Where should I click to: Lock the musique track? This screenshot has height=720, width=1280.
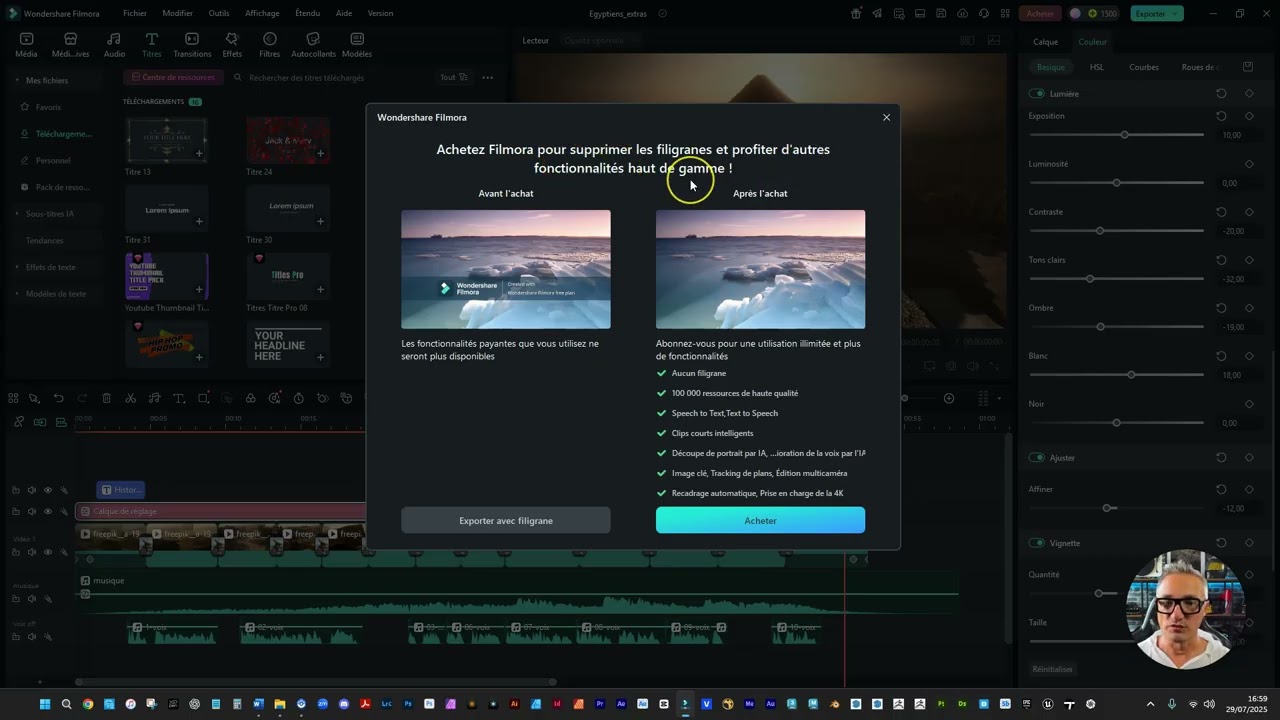tap(15, 599)
